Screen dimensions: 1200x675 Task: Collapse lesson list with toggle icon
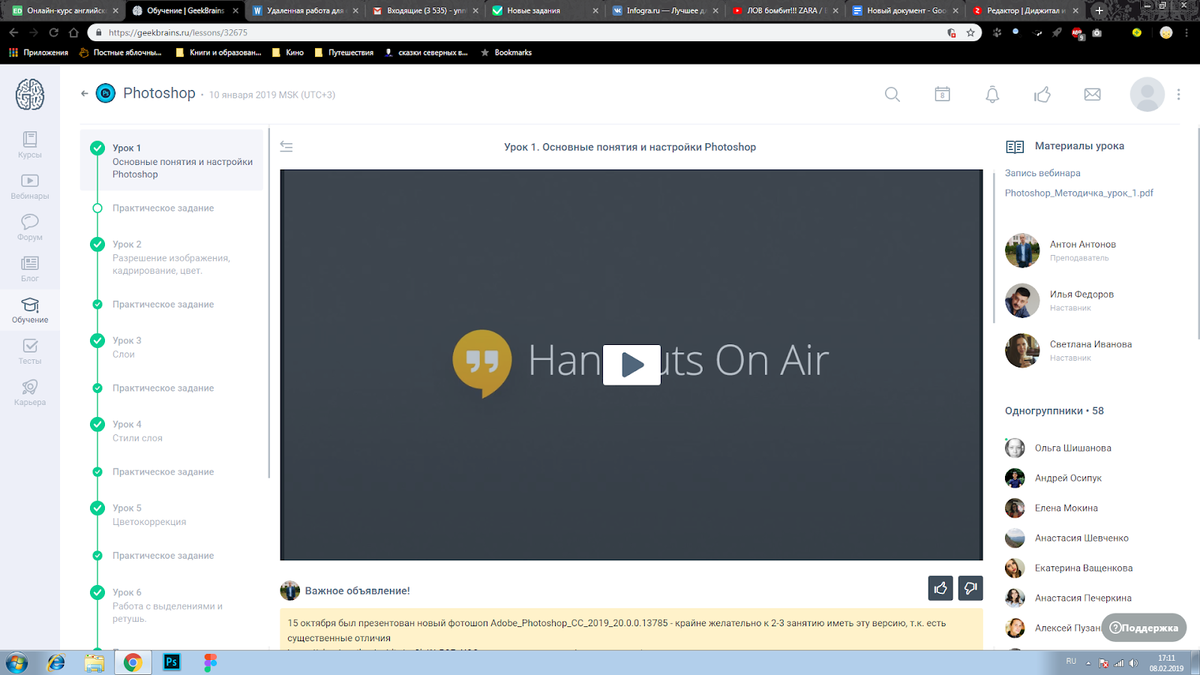pos(287,147)
